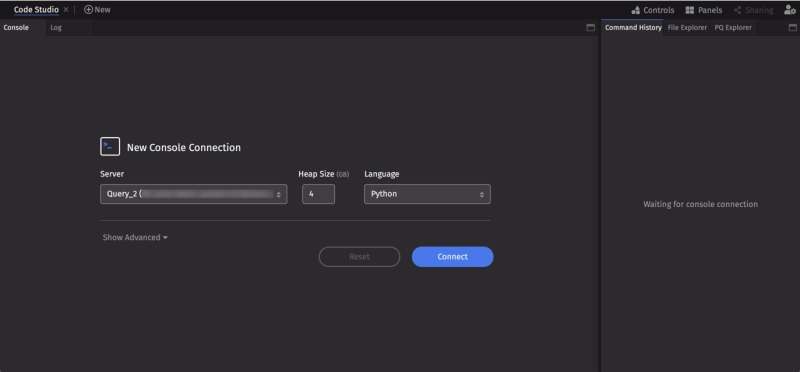Switch to the Log tab
The width and height of the screenshot is (800, 372).
(56, 28)
